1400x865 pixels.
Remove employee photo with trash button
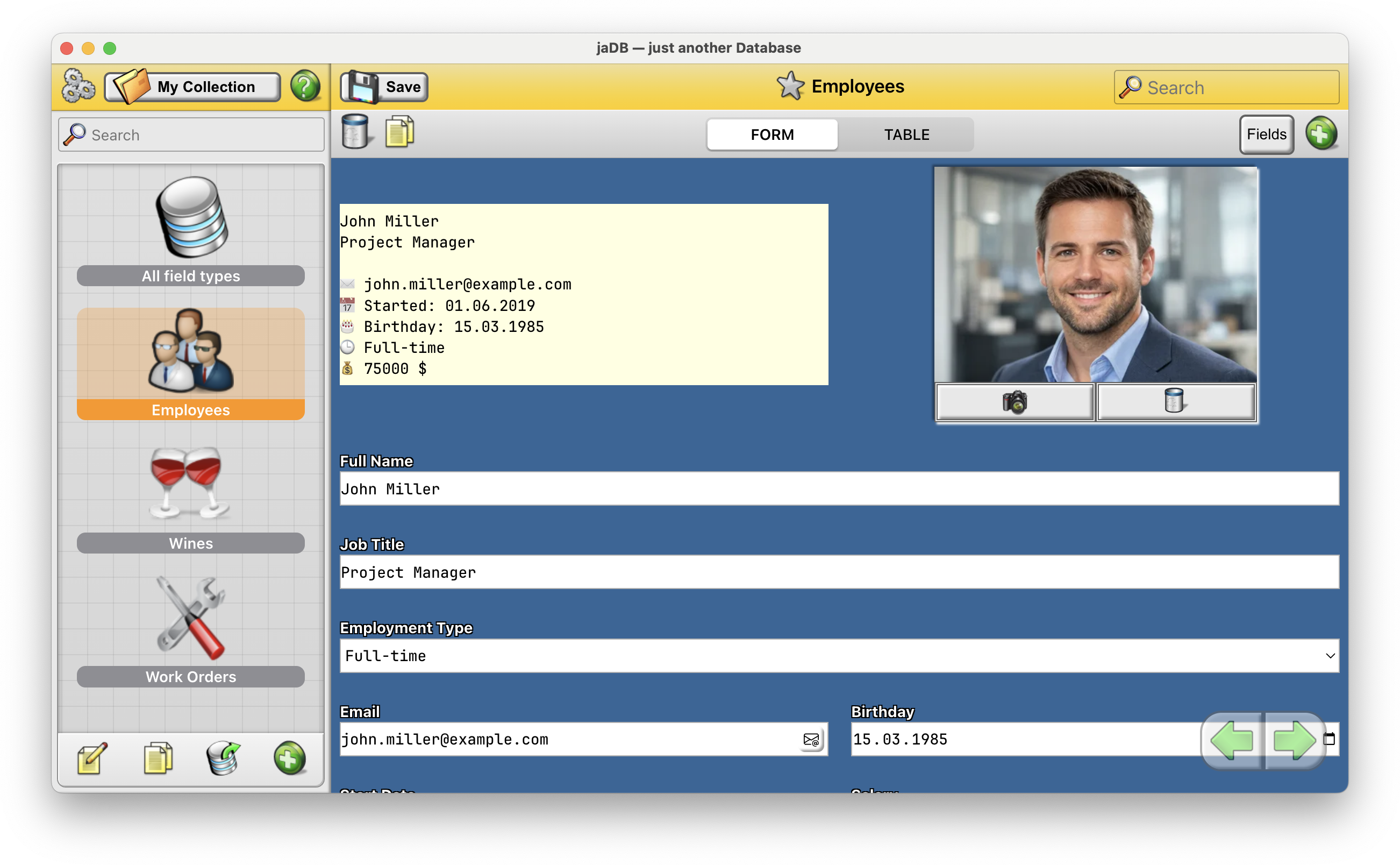(1174, 402)
